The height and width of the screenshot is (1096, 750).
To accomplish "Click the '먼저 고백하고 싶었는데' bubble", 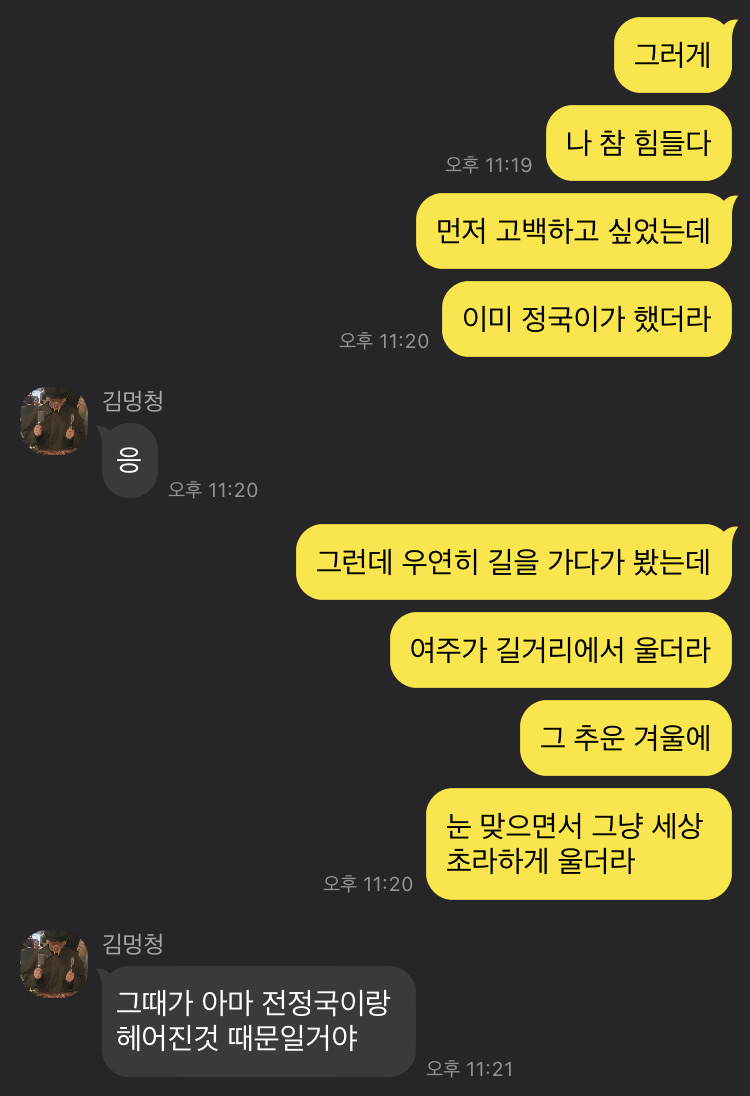I will pos(574,231).
